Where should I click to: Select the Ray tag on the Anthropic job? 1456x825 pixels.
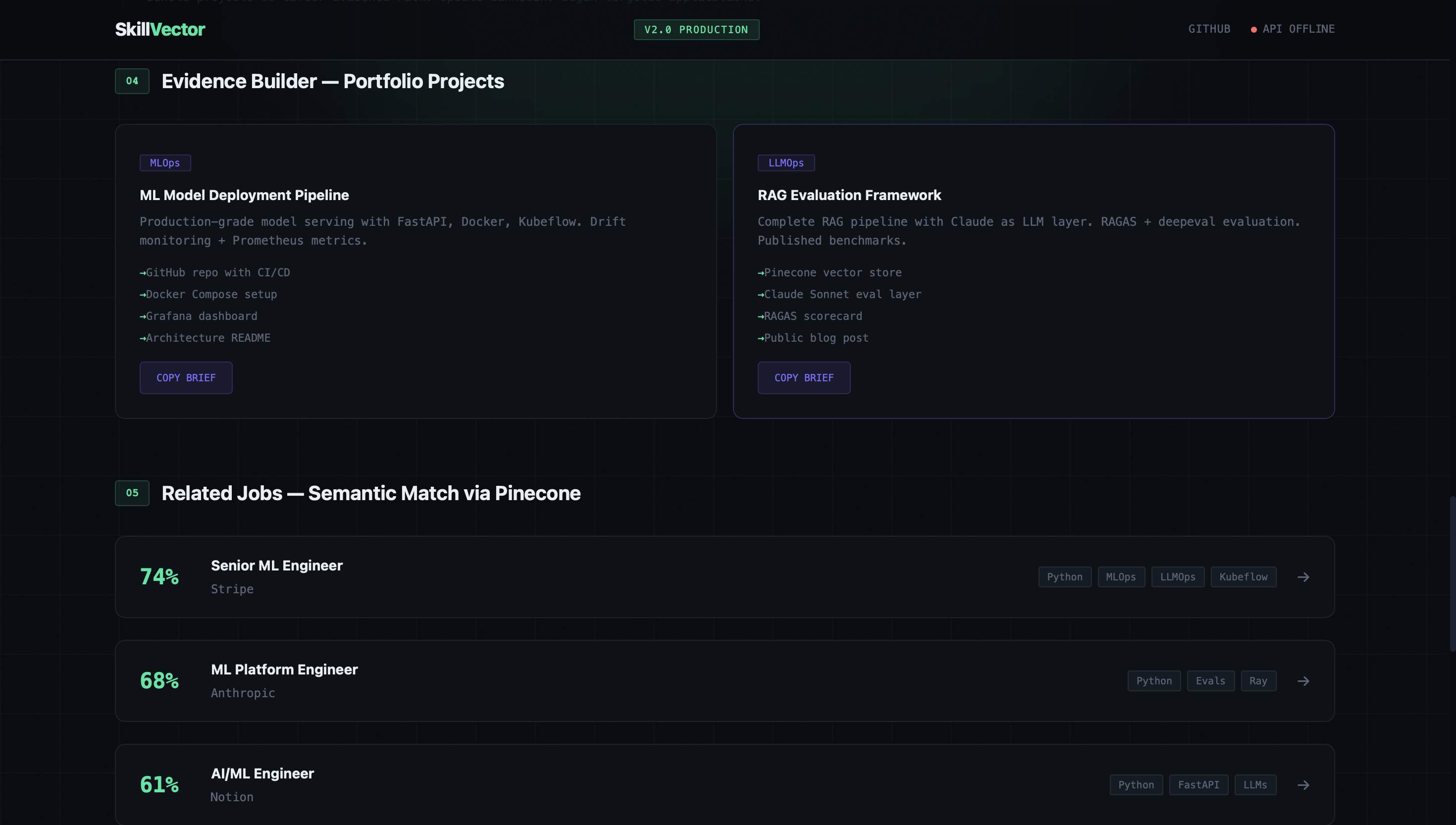pos(1259,680)
